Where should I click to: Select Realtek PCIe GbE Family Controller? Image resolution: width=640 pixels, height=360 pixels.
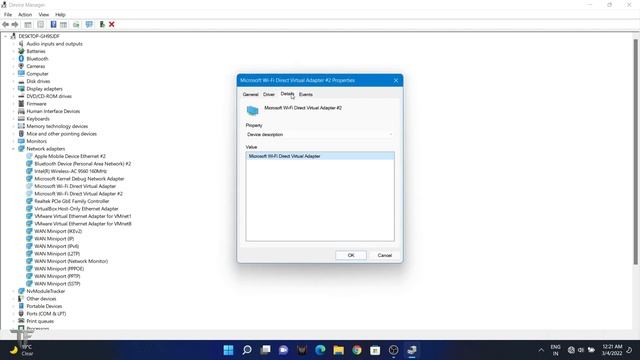click(x=71, y=201)
